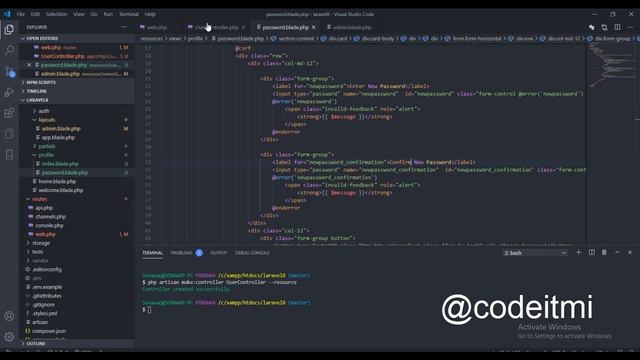Screen dimensions: 640x360
Task: Open api.php in routes folder
Action: coord(44,208)
